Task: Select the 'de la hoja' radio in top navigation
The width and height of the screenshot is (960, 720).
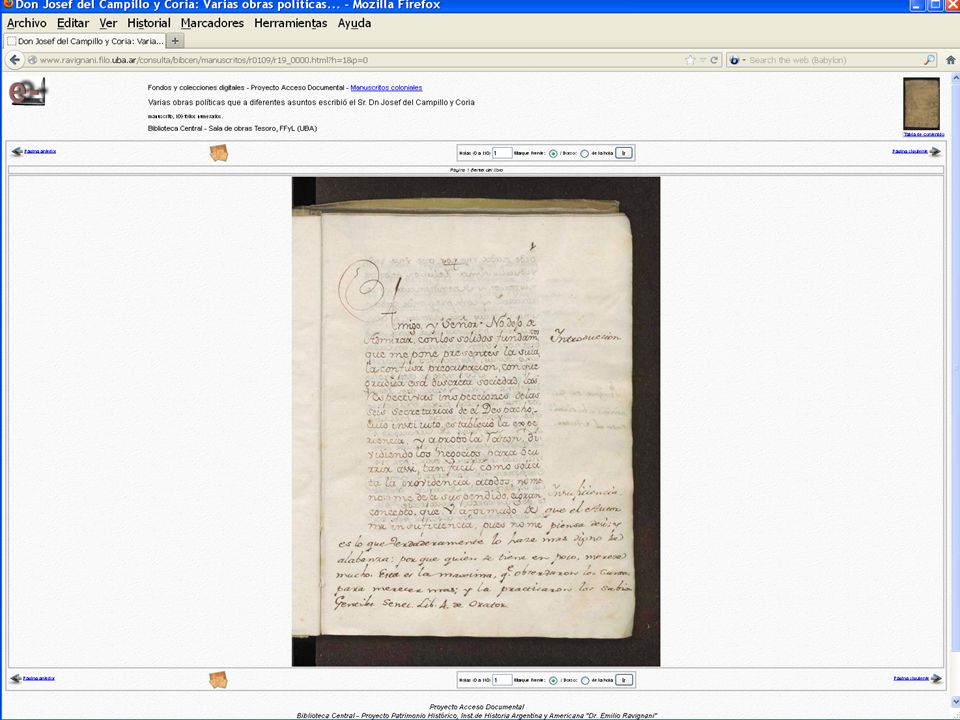Action: click(x=585, y=154)
